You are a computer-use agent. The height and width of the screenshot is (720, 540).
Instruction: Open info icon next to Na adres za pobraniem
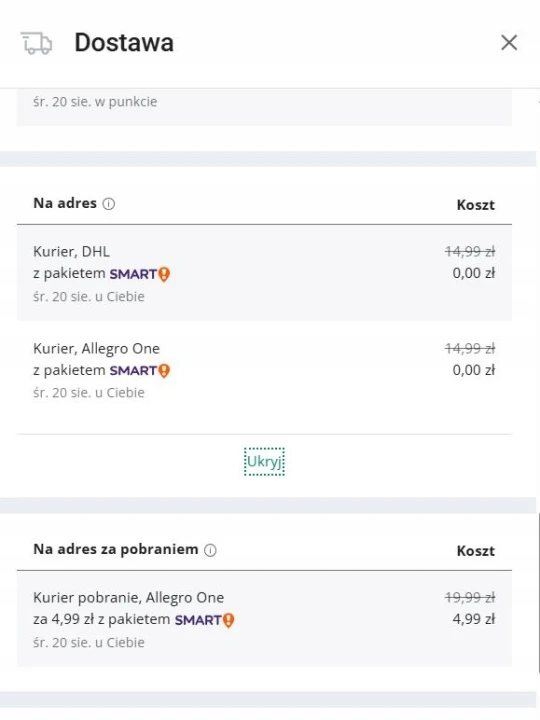(210, 550)
